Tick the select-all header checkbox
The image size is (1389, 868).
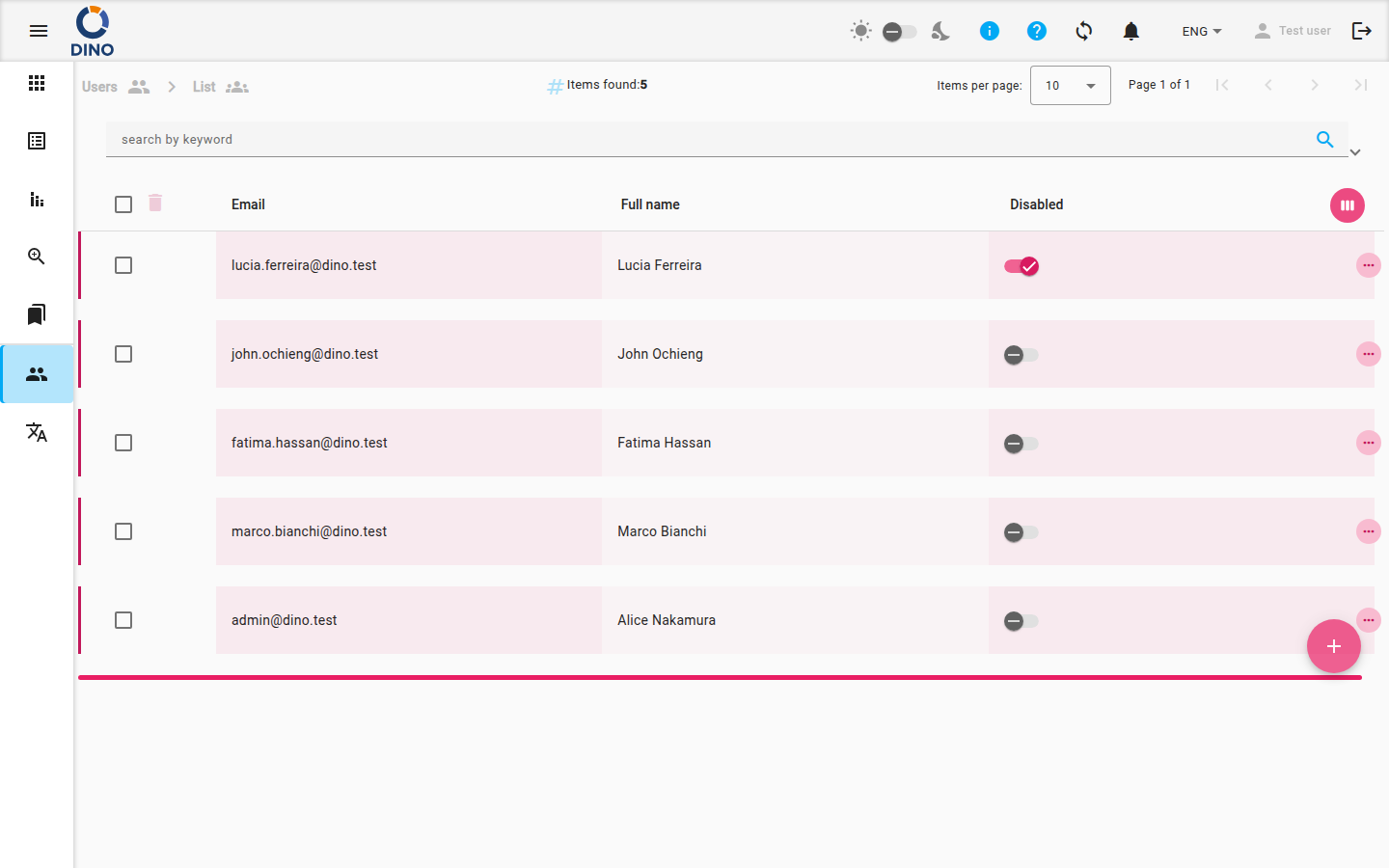tap(123, 204)
